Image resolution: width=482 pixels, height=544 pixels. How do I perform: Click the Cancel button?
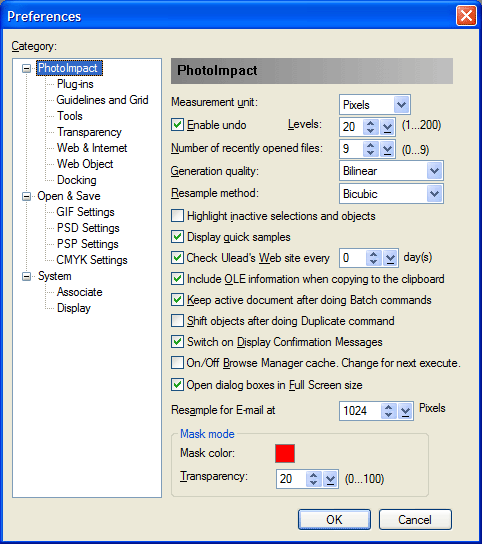[415, 519]
